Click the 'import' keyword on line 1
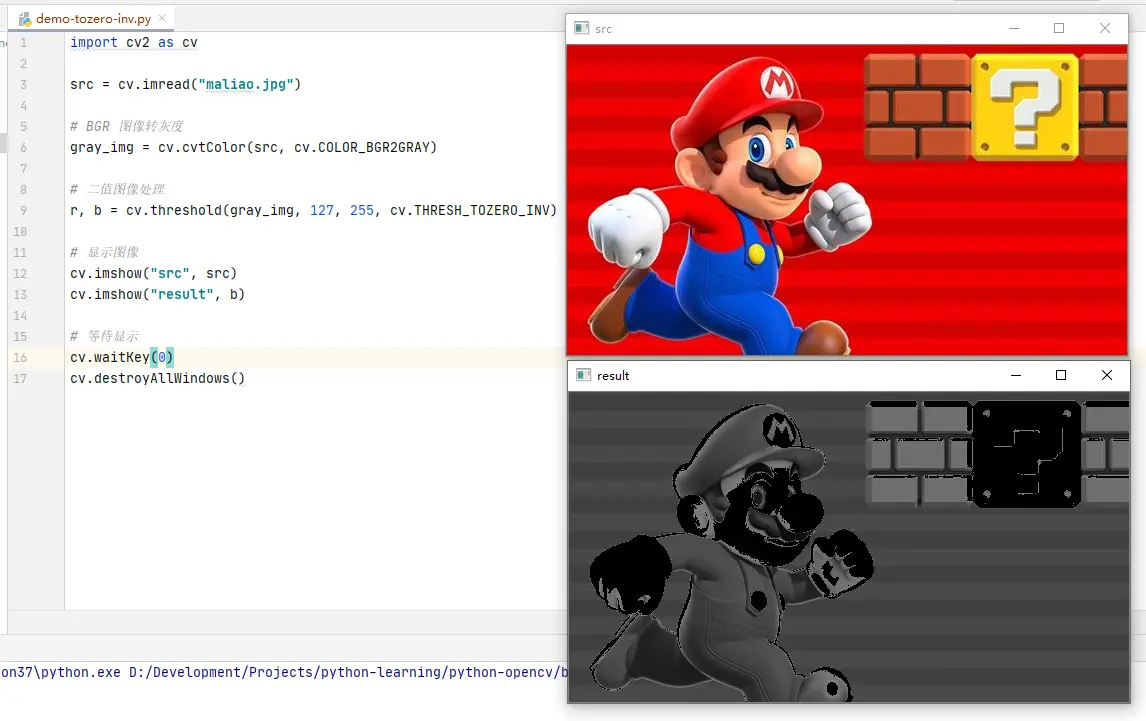 94,42
